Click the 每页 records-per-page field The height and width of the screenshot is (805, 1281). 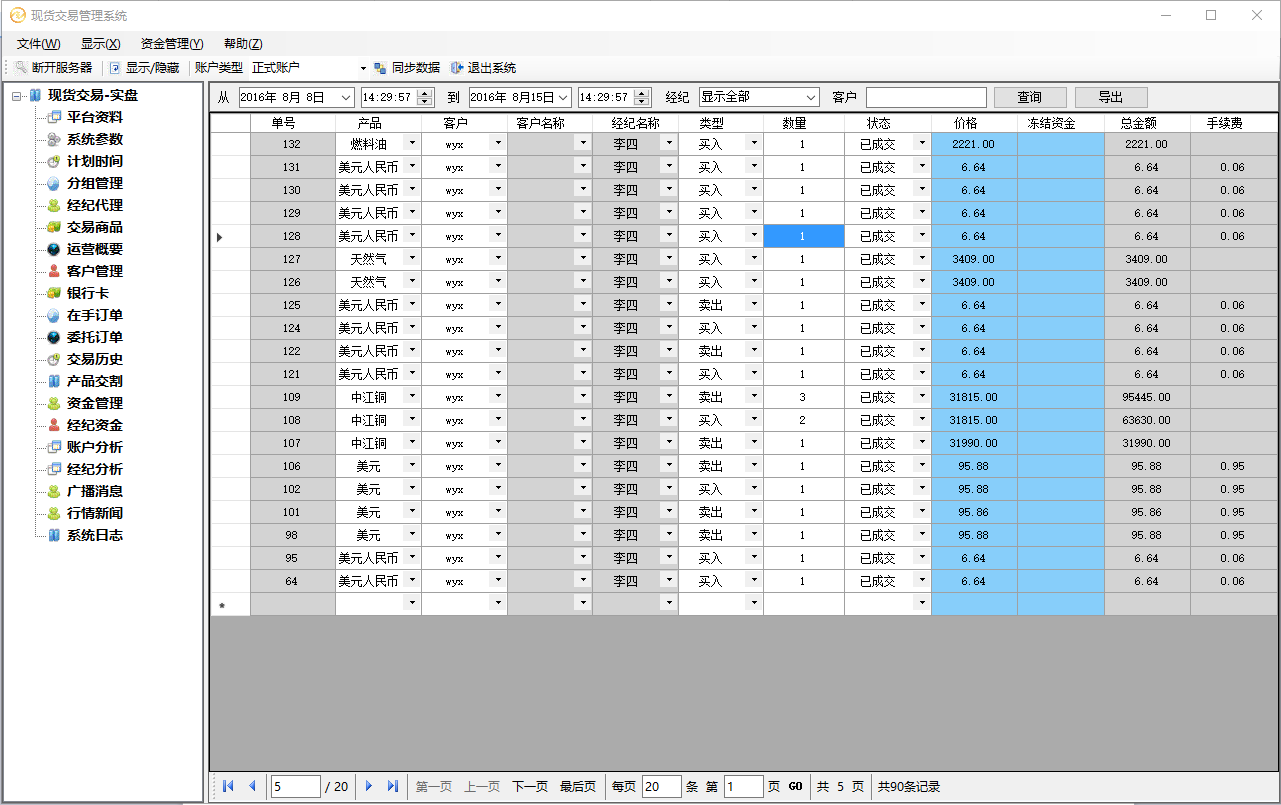[x=662, y=786]
